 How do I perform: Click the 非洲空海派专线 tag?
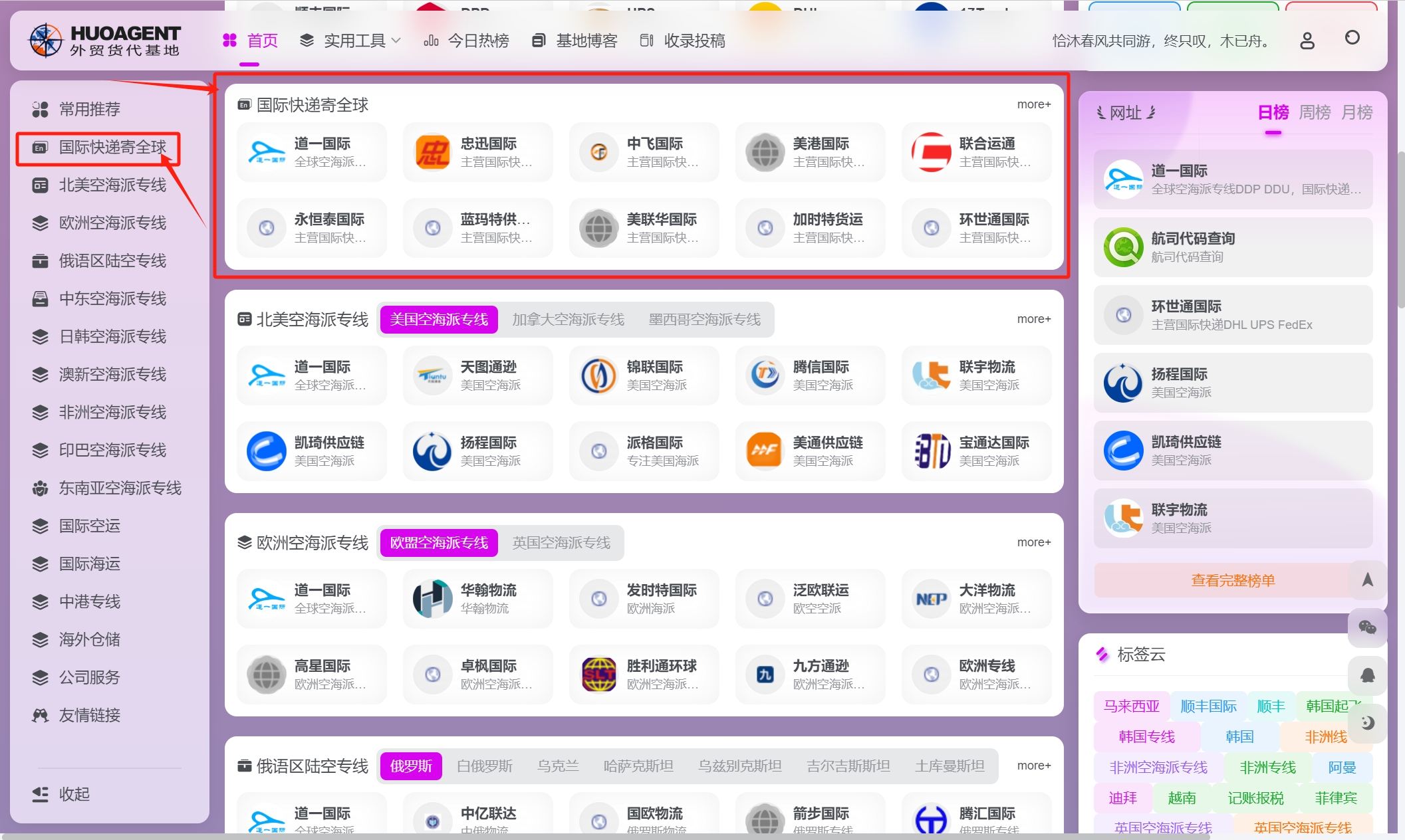[x=1158, y=768]
